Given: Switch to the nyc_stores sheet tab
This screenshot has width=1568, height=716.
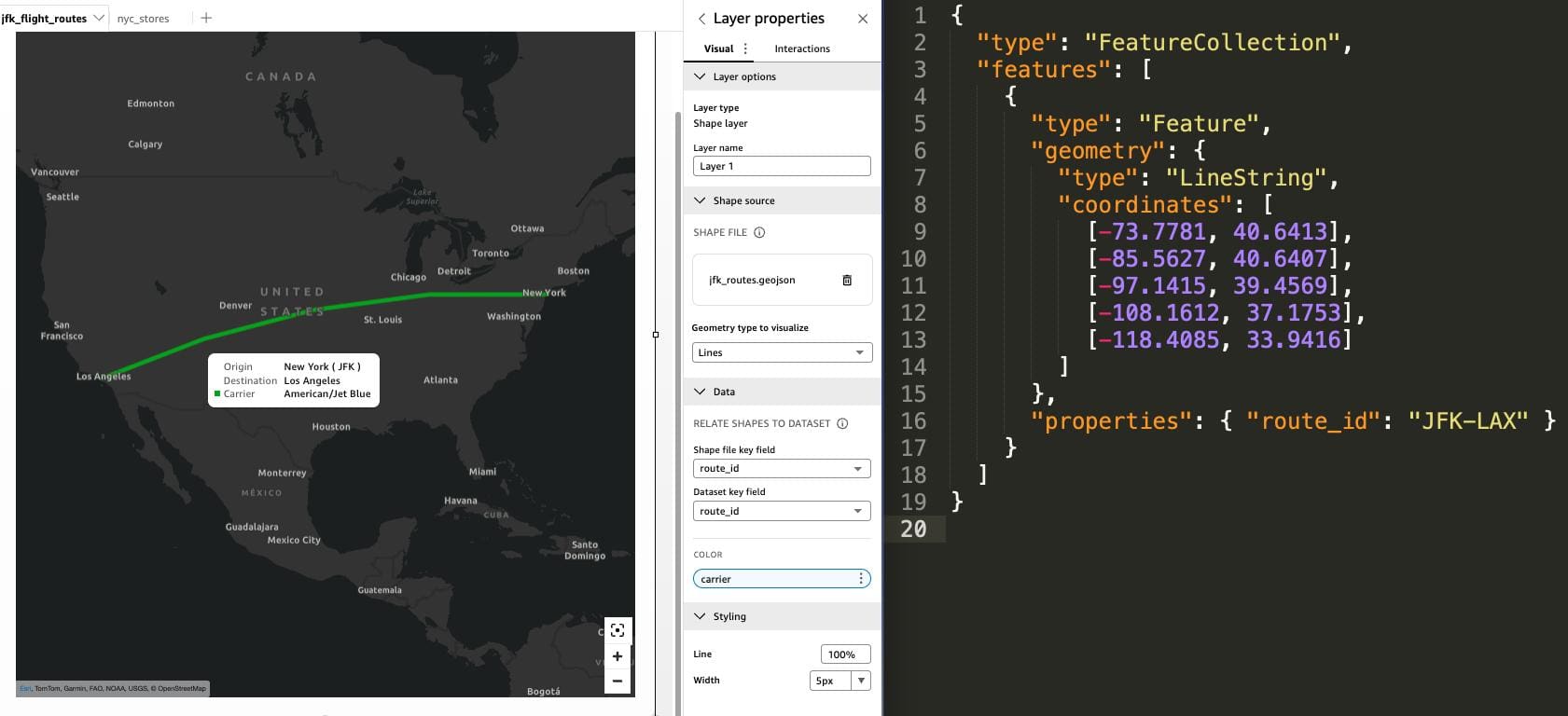Looking at the screenshot, I should 143,19.
